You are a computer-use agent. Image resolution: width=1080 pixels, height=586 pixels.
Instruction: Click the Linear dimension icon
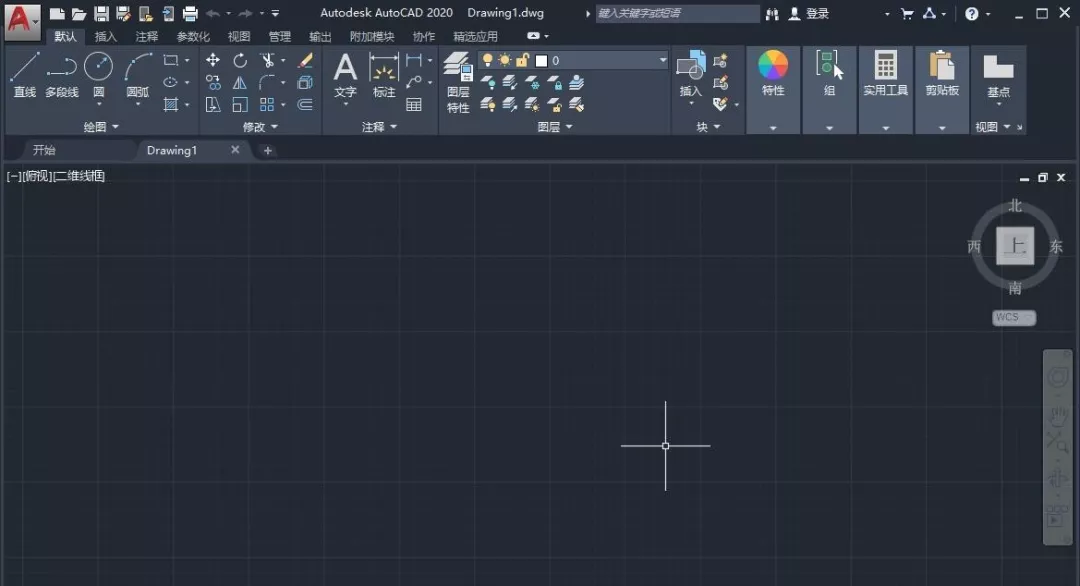pos(413,61)
